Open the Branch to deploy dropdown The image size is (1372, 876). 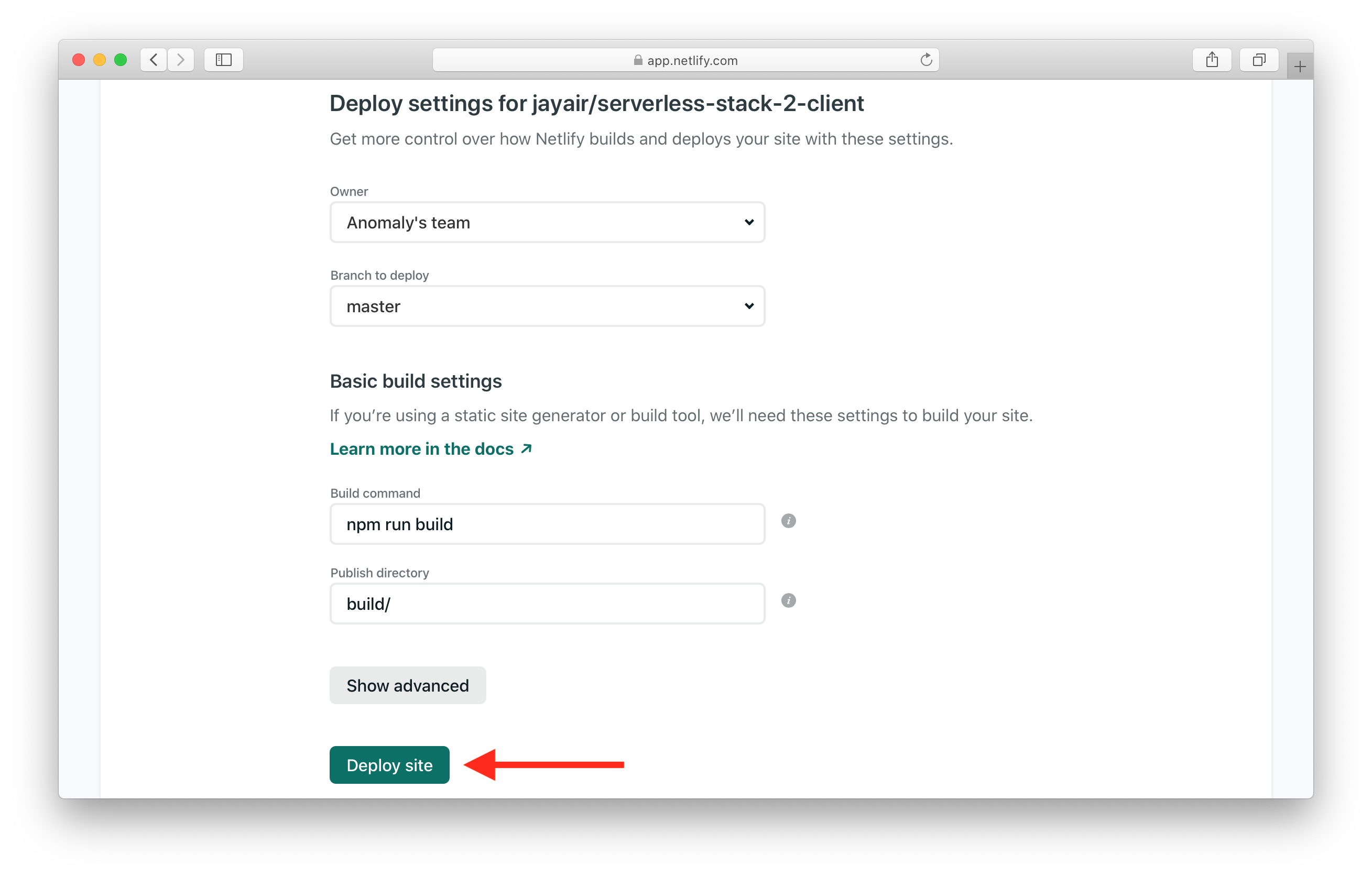click(547, 306)
